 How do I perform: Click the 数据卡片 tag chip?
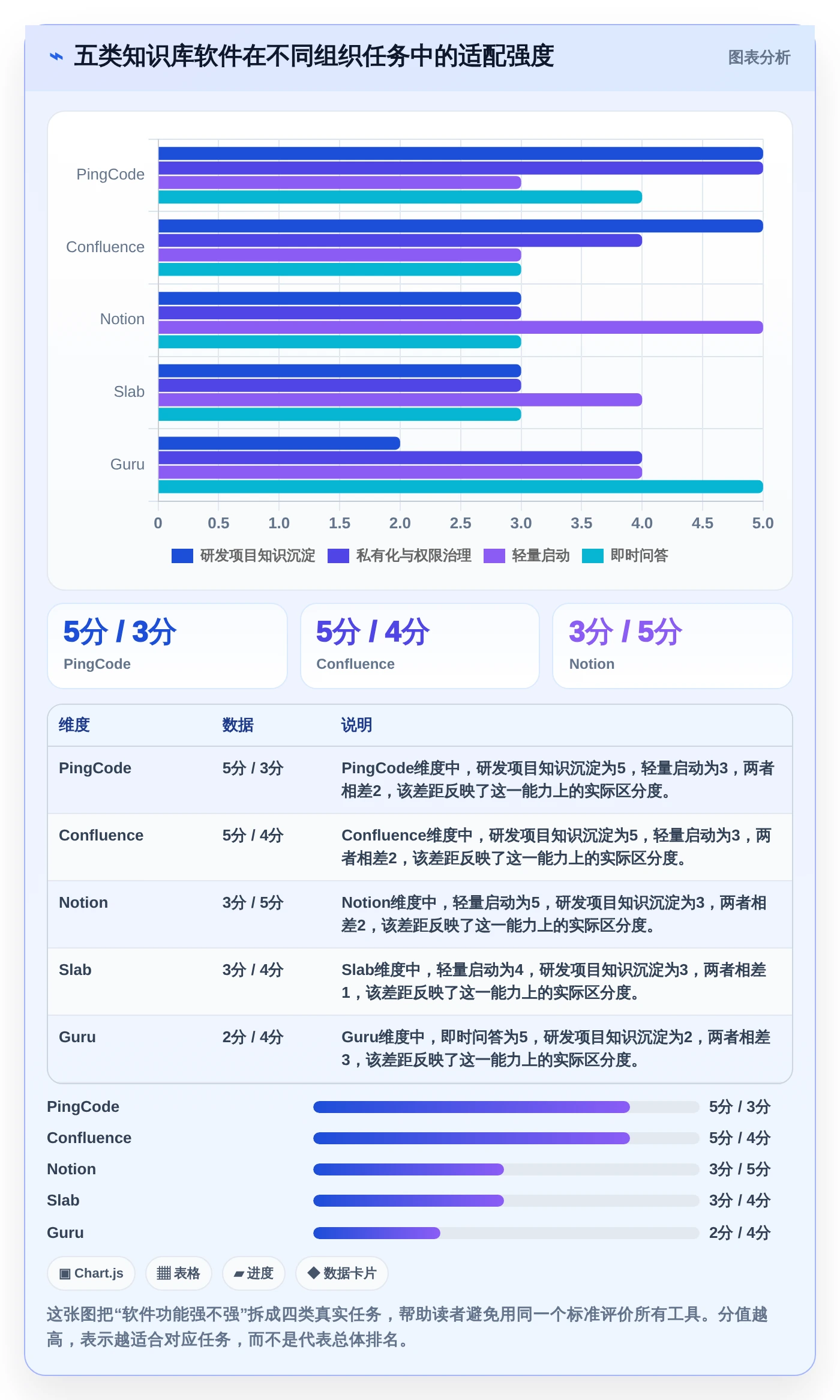click(342, 1273)
